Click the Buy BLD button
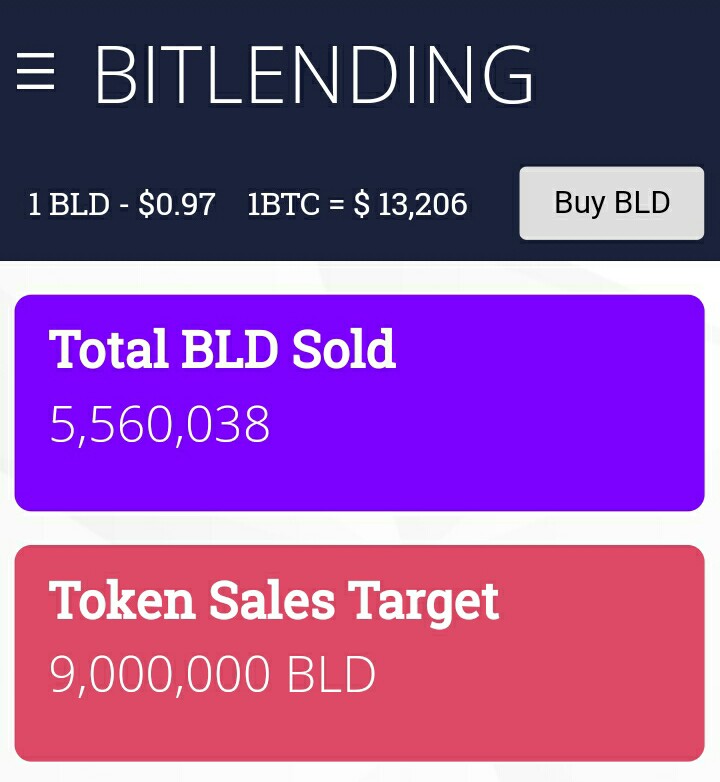This screenshot has height=782, width=720. [x=612, y=203]
